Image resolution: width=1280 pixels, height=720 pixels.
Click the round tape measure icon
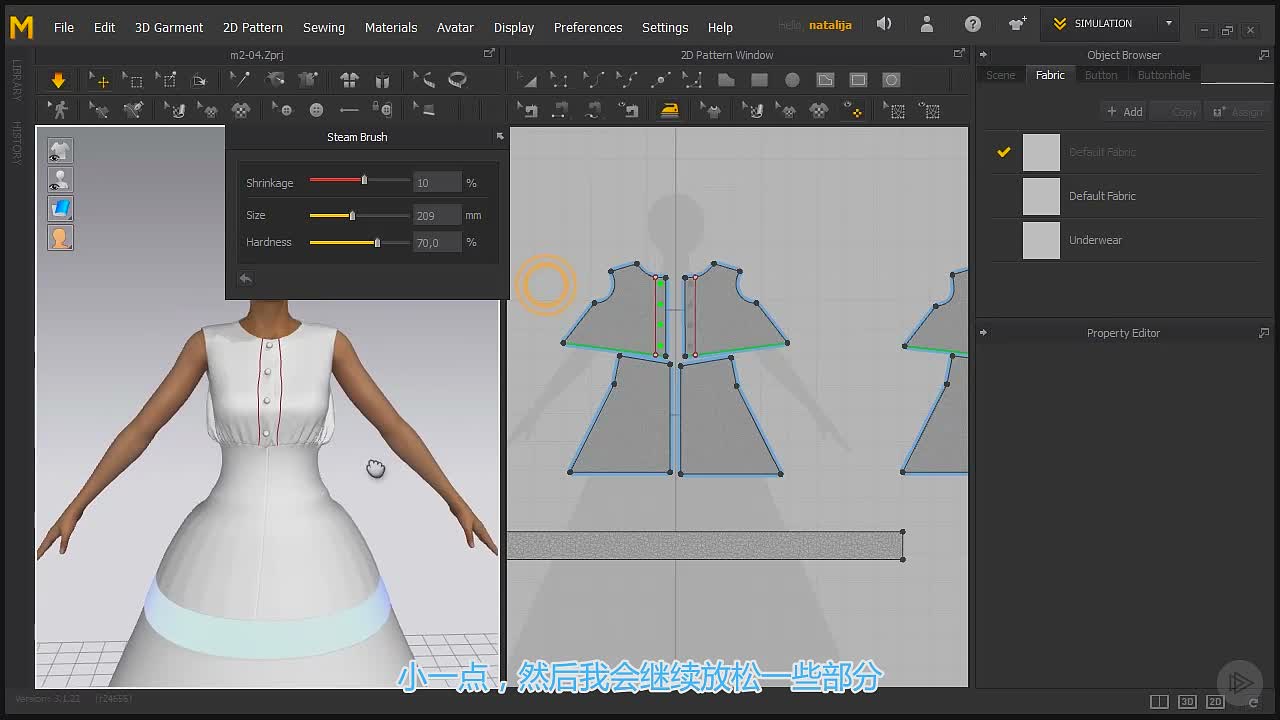pyautogui.click(x=457, y=80)
